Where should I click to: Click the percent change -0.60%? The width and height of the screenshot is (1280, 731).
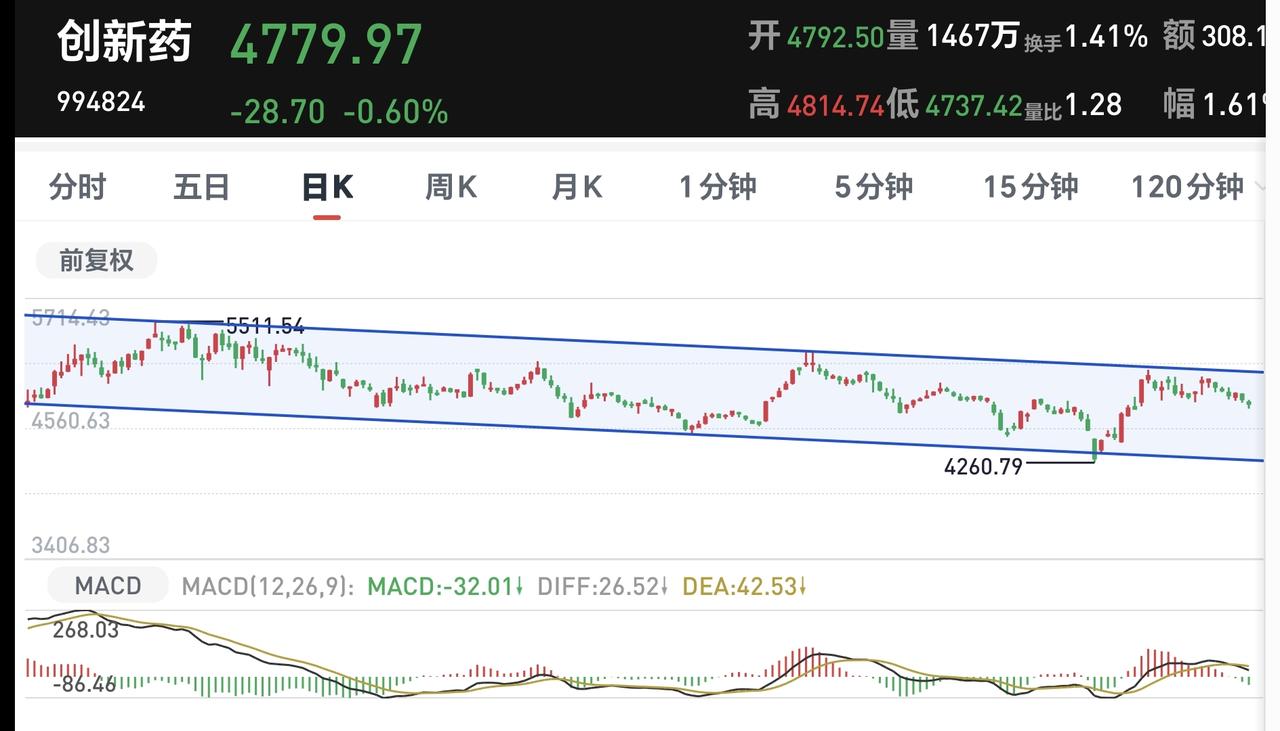click(396, 111)
